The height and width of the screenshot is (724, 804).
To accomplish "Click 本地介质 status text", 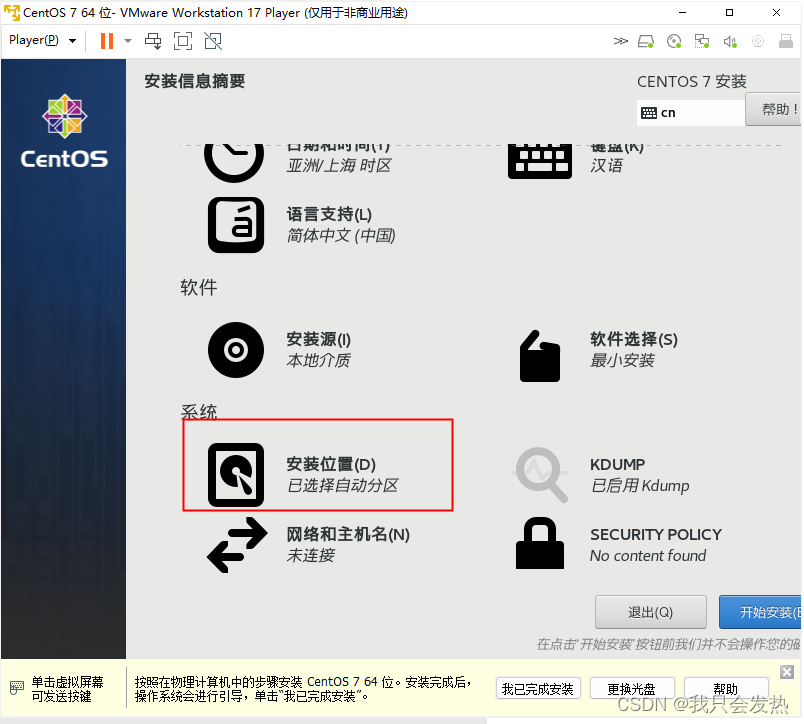I will click(318, 360).
